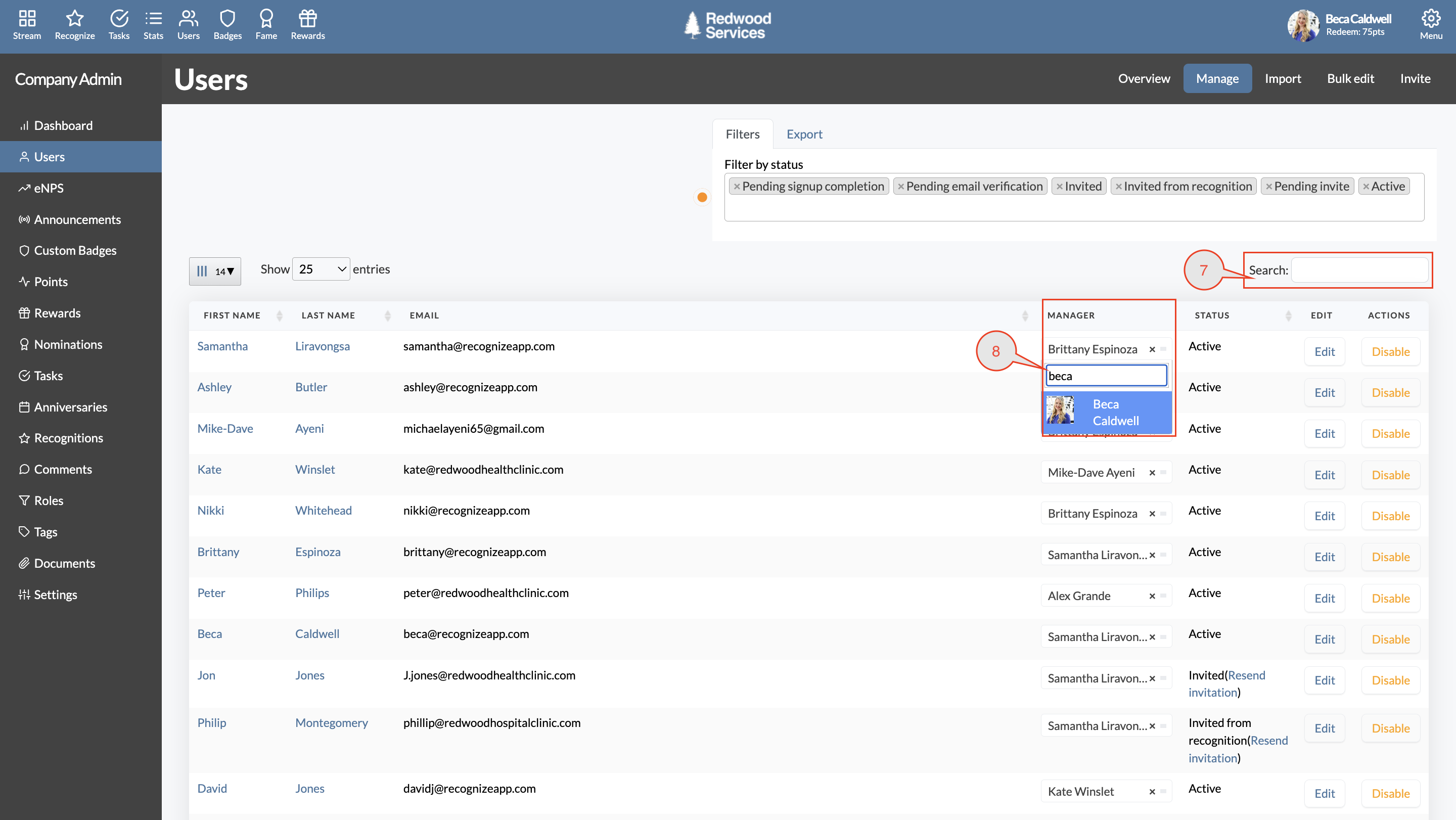This screenshot has width=1456, height=820.
Task: Select the Filters tab
Action: tap(743, 134)
